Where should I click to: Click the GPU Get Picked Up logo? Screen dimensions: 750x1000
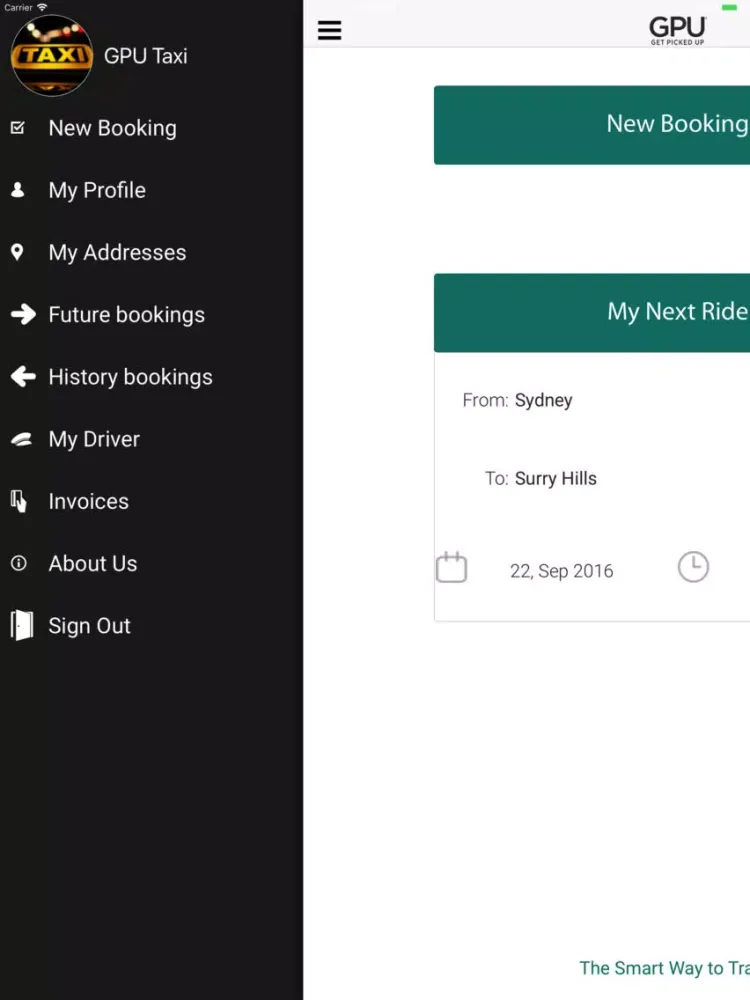[677, 31]
